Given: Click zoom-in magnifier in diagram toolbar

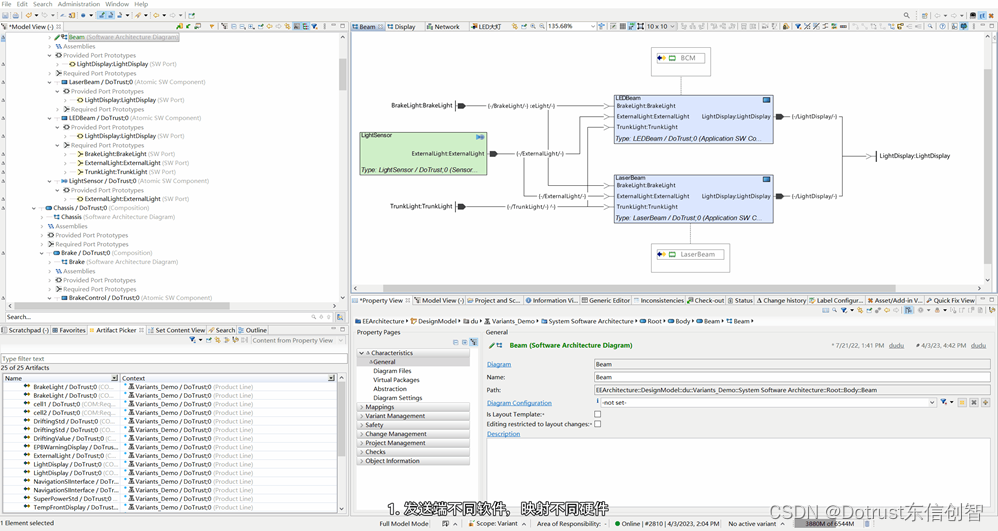Looking at the screenshot, I should point(533,27).
